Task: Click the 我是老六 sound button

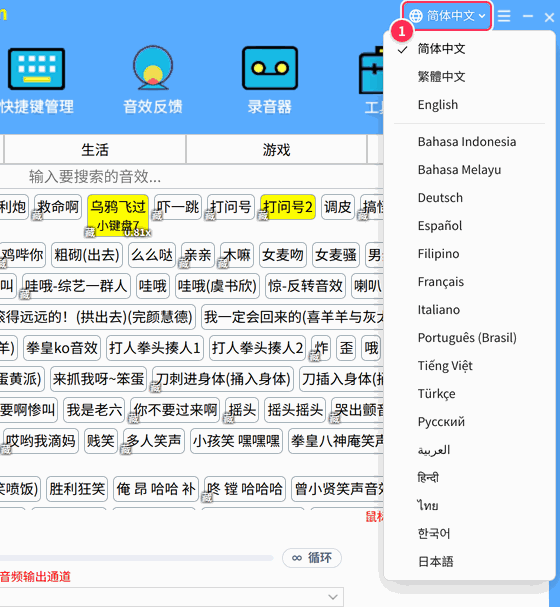Action: coord(94,410)
